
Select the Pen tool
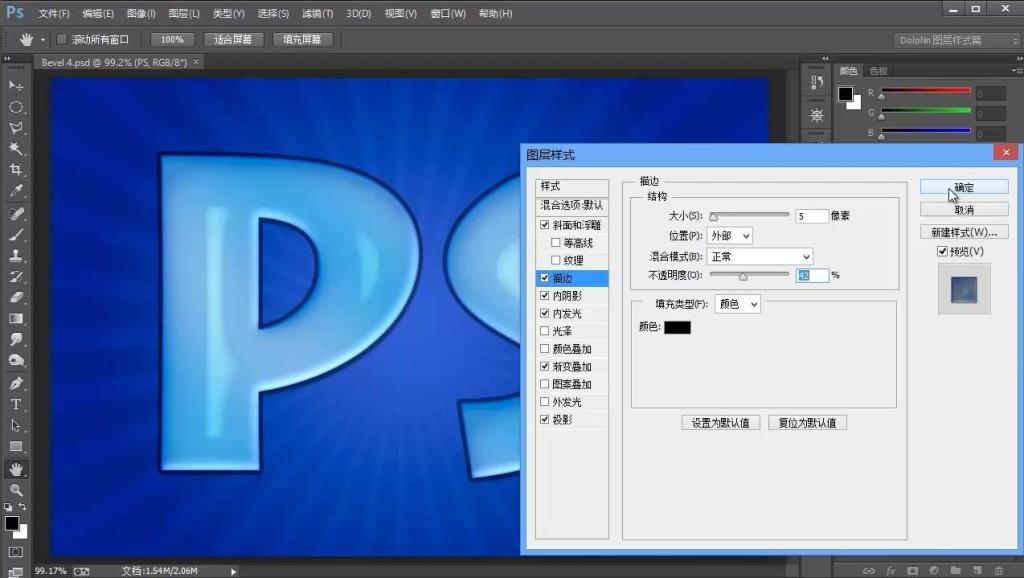16,383
